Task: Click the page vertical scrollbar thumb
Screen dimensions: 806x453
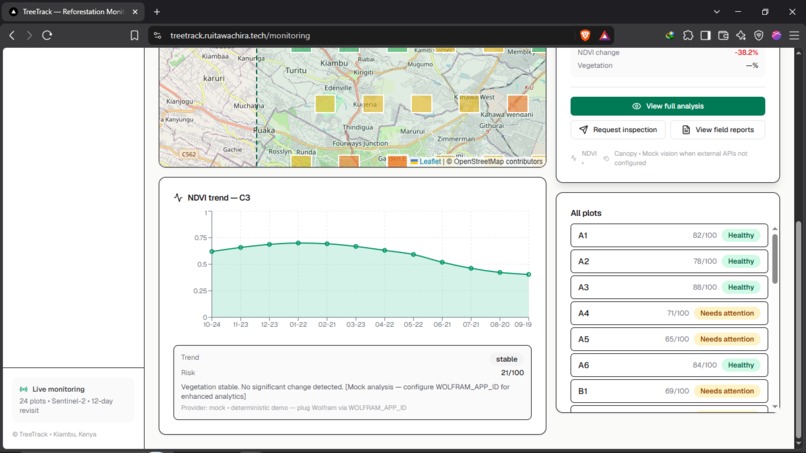Action: coord(798,330)
